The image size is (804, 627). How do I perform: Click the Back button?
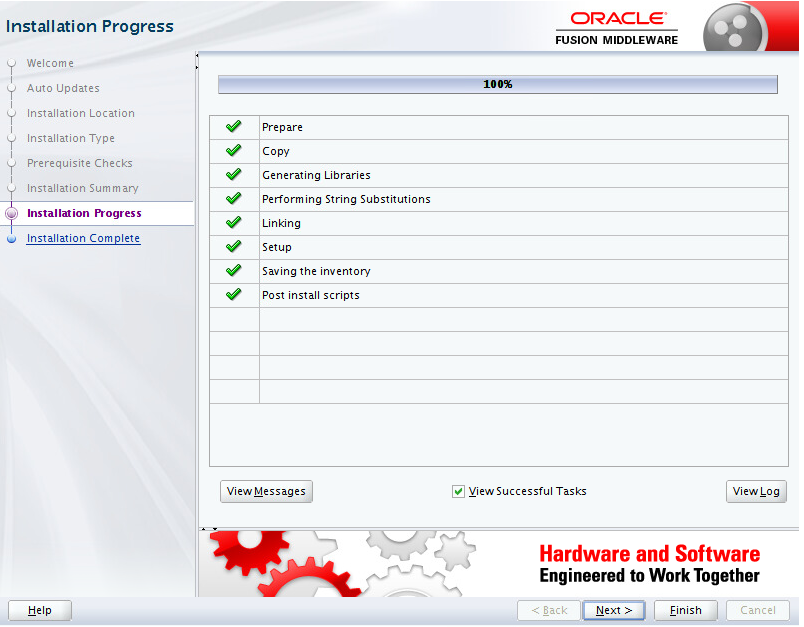549,610
